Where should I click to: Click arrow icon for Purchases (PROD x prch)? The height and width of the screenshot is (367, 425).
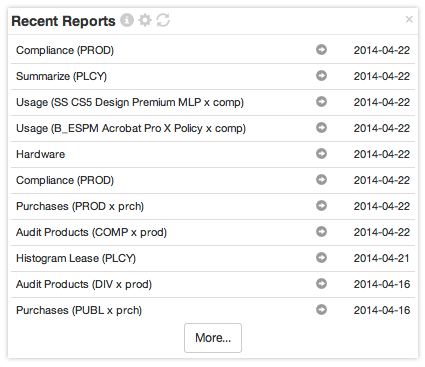point(321,206)
